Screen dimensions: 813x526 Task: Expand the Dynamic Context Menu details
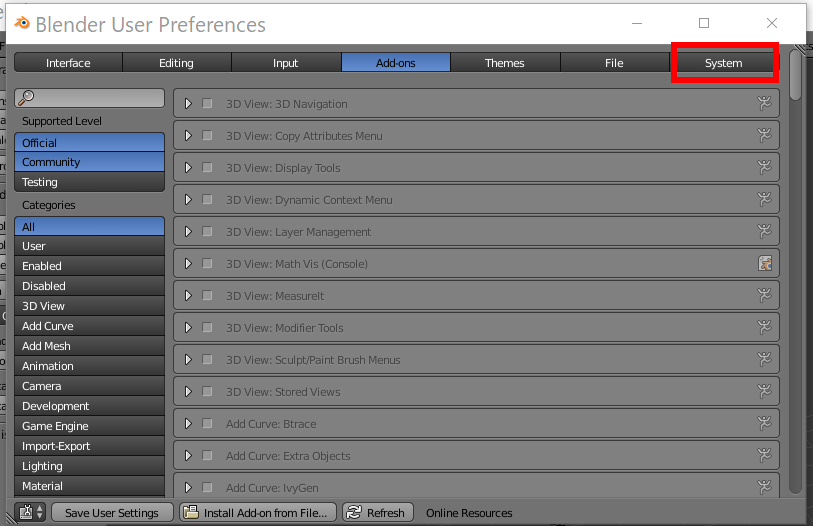pyautogui.click(x=188, y=199)
